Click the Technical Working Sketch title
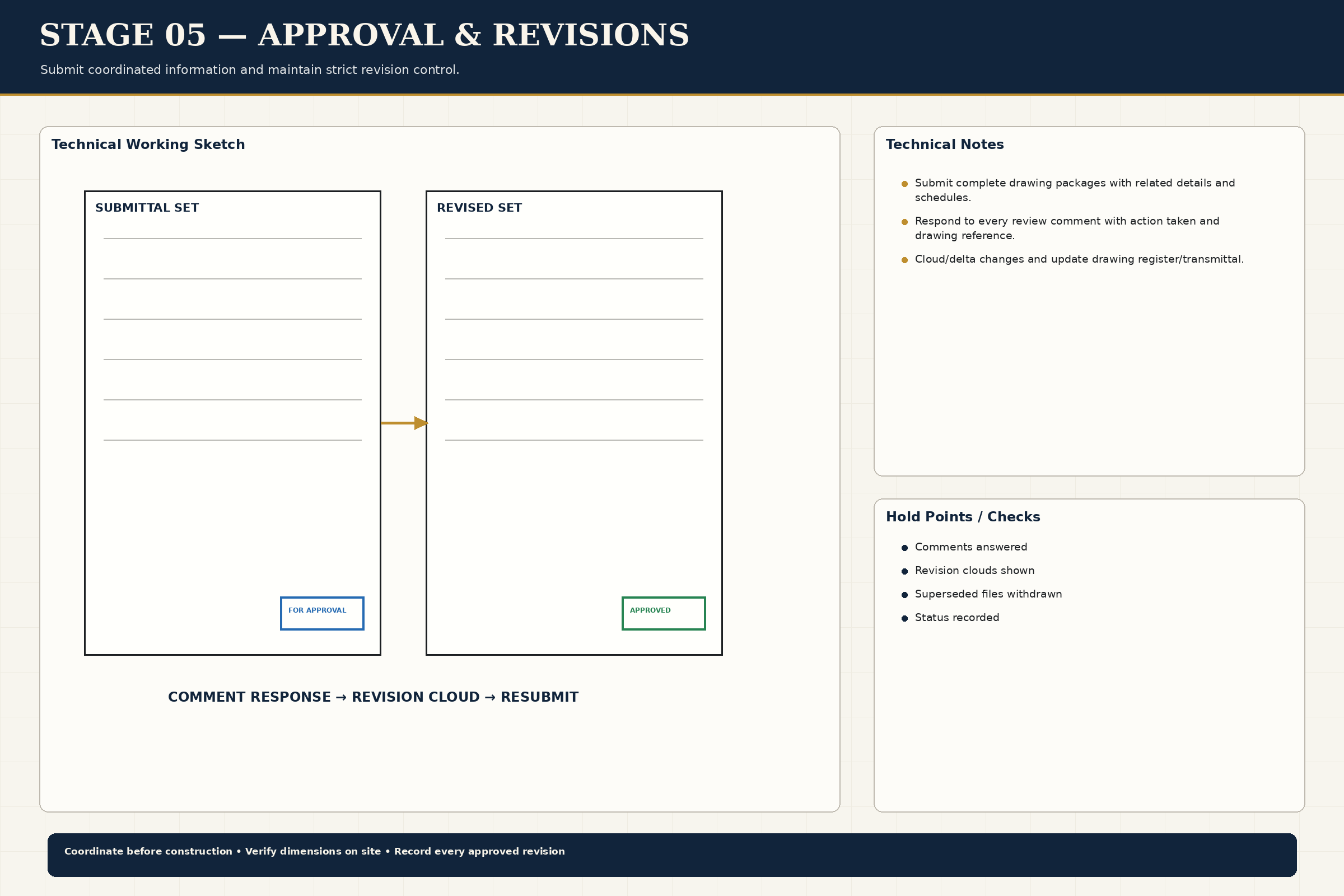 click(x=148, y=144)
